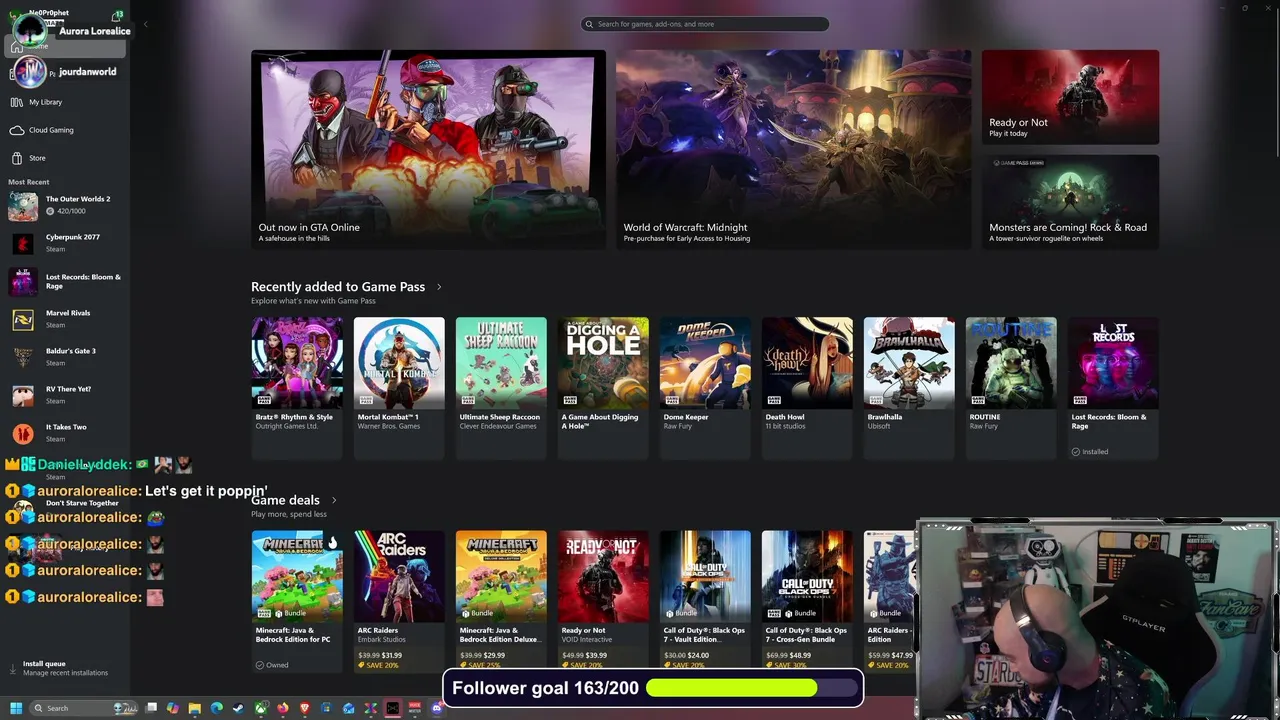Screen dimensions: 1280x720
Task: Open the ARC Raiders $31.99 deal card
Action: 399,601
